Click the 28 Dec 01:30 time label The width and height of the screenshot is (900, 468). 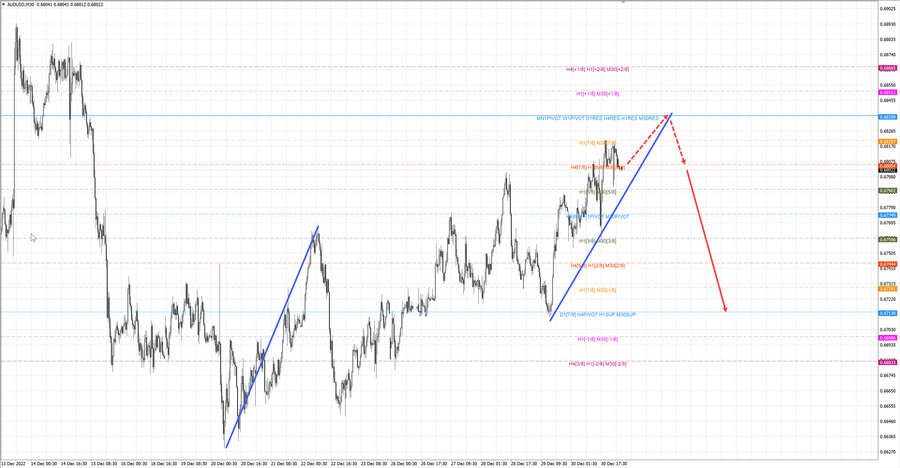(x=494, y=463)
